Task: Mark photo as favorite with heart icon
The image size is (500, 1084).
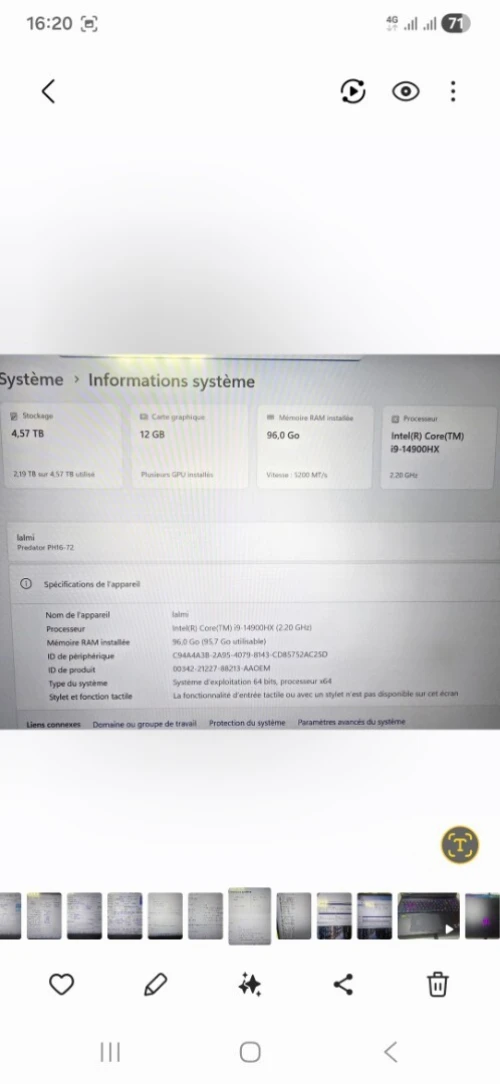Action: pyautogui.click(x=61, y=984)
